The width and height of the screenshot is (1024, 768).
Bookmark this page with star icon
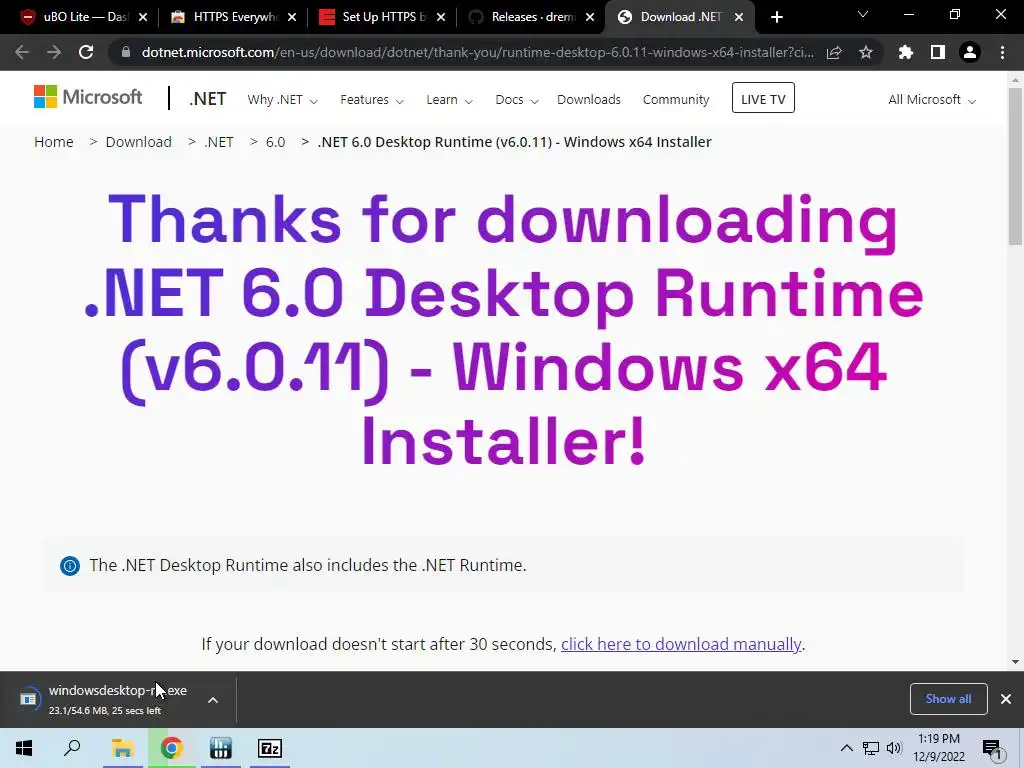(x=866, y=52)
